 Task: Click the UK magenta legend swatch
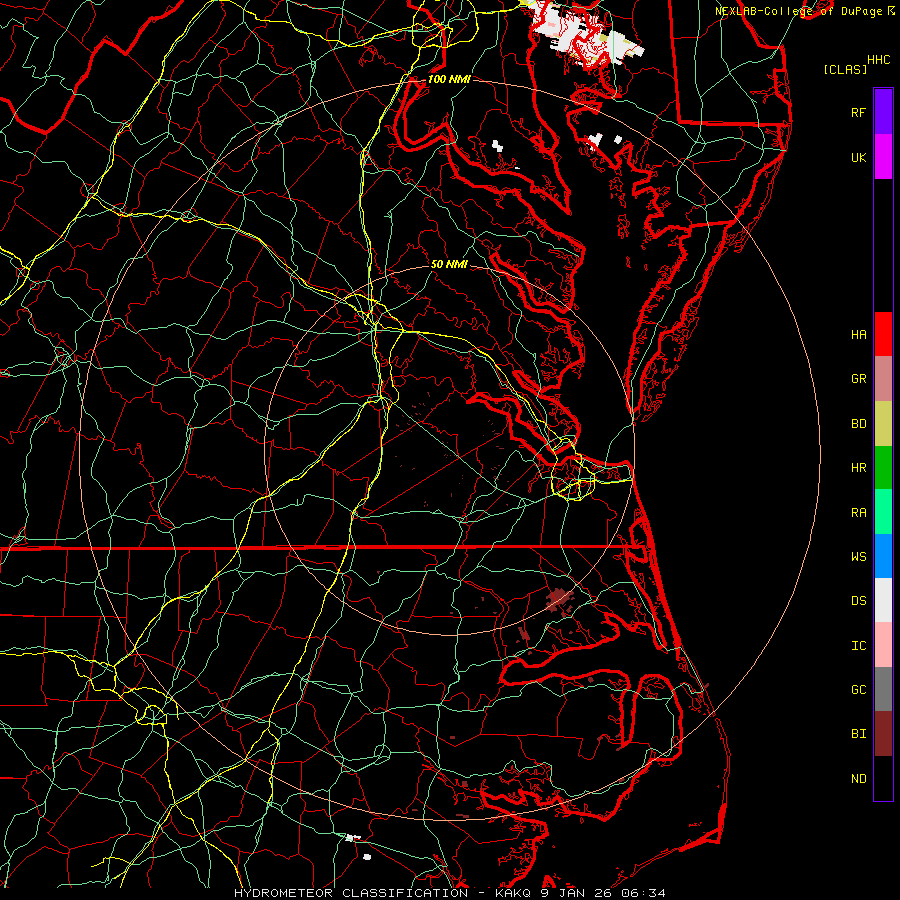coord(883,157)
